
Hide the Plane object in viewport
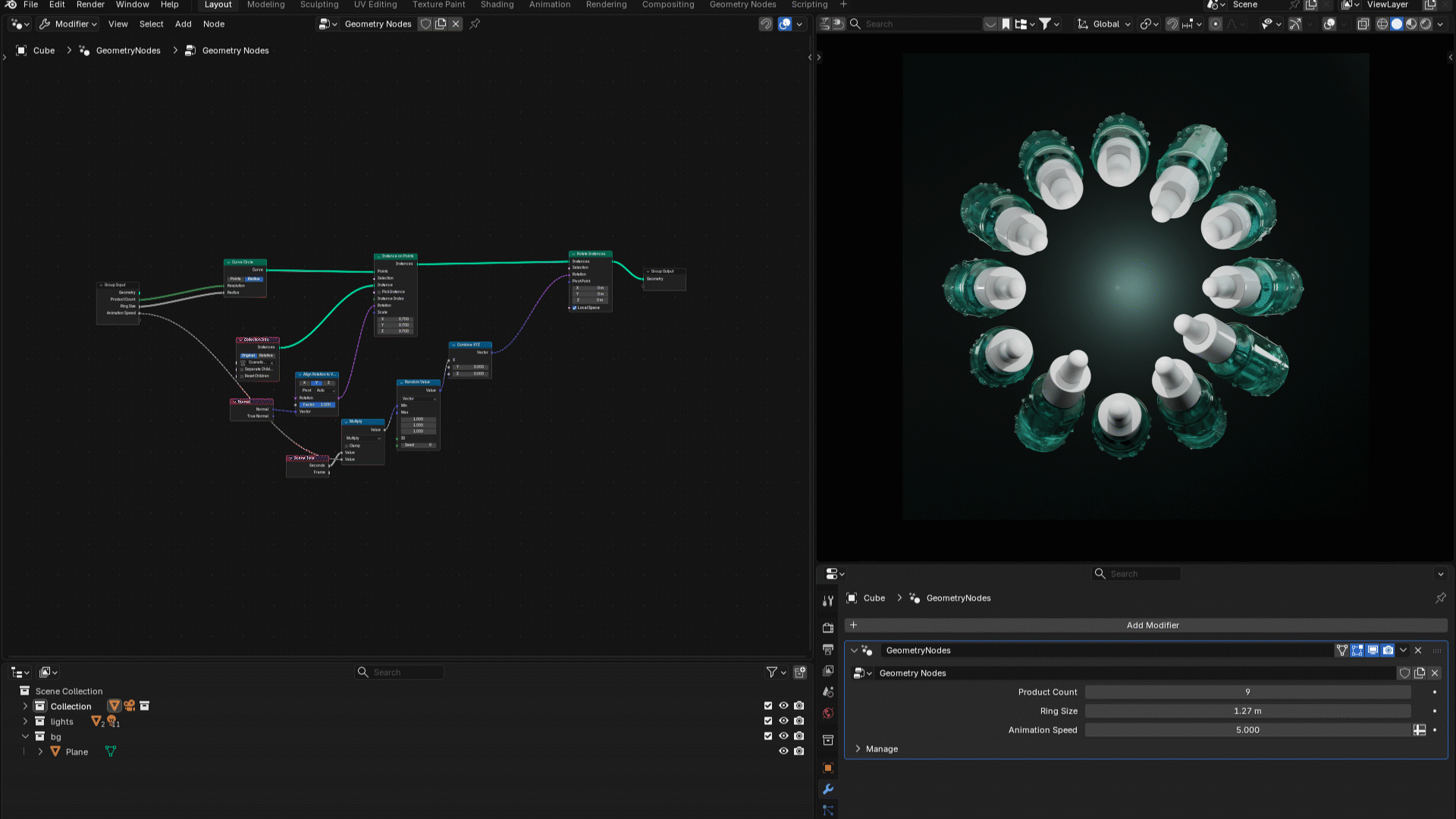coord(783,752)
